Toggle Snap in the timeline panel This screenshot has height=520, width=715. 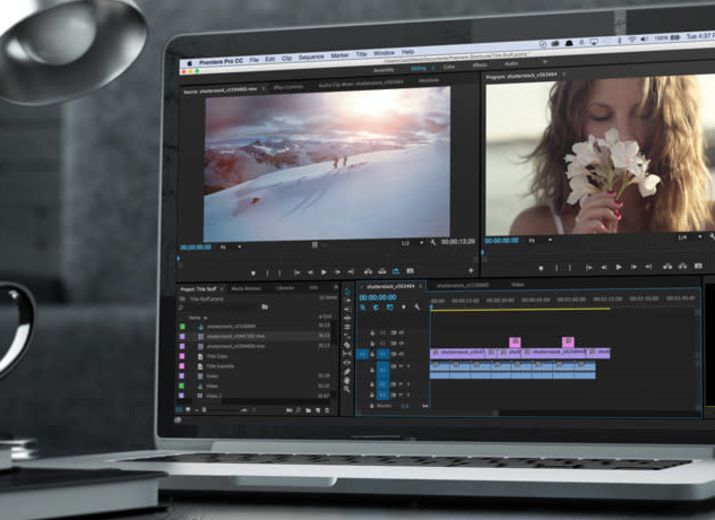pyautogui.click(x=376, y=307)
